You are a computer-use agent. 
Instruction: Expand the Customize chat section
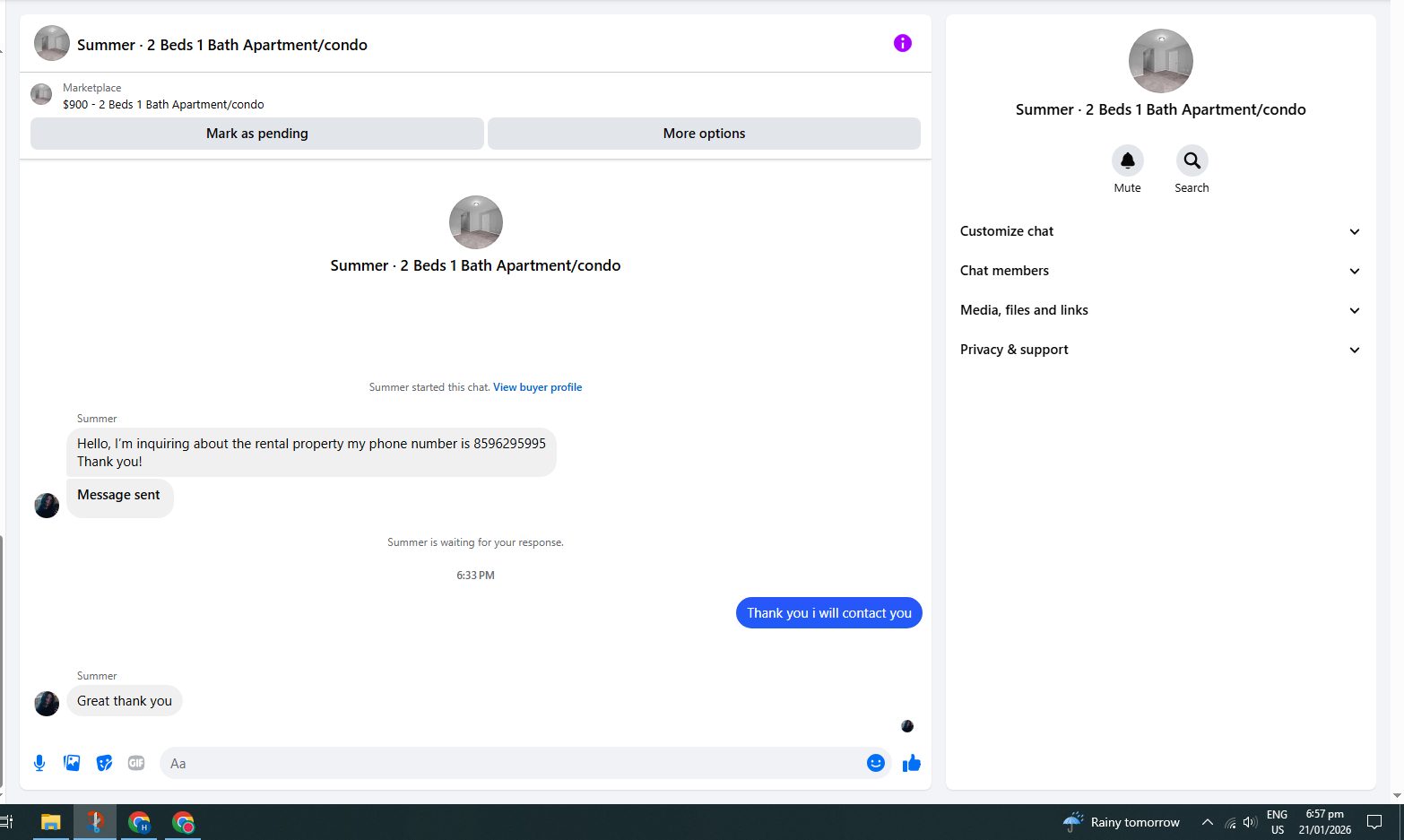(1160, 231)
